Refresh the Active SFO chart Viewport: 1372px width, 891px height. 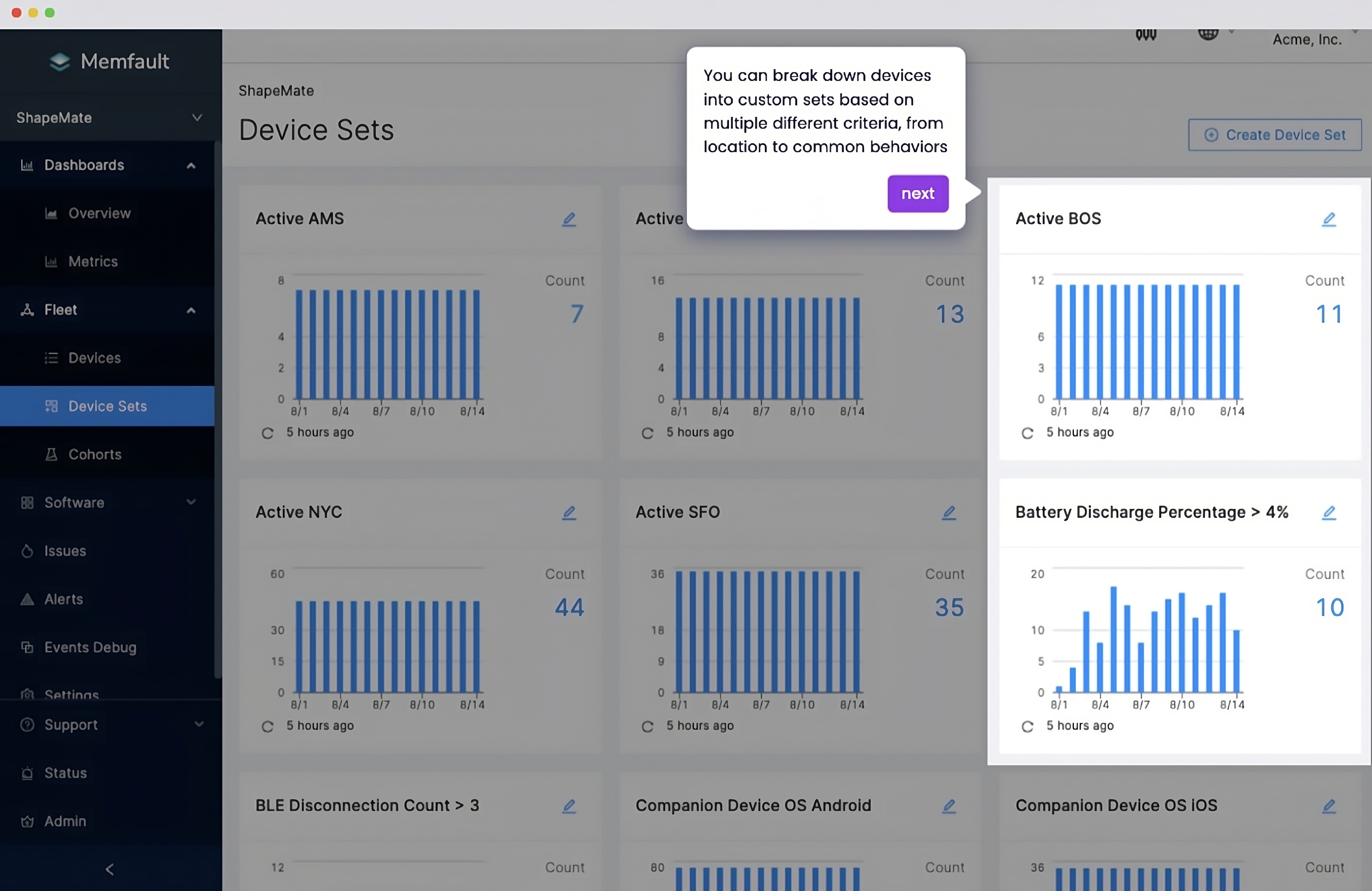point(647,726)
